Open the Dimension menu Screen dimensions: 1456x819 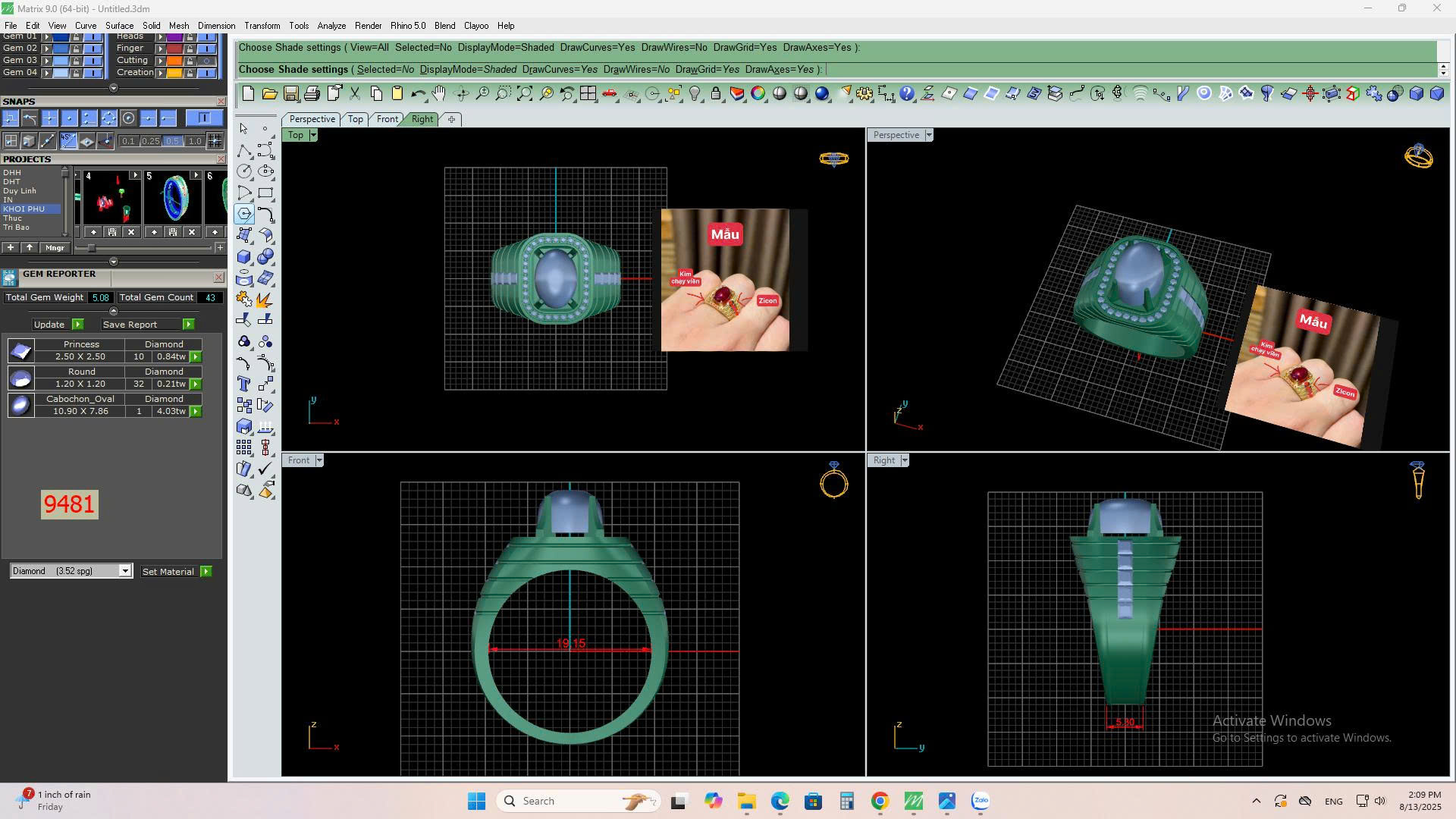click(216, 26)
